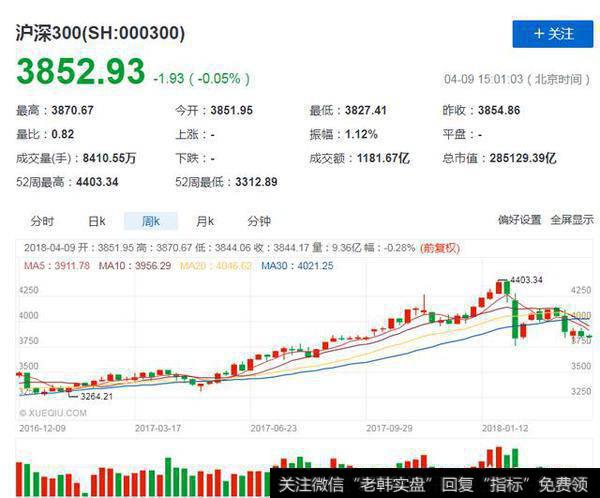Click the 4403.34 peak marker on chart
Screen dimensions: 600x498
coord(526,280)
